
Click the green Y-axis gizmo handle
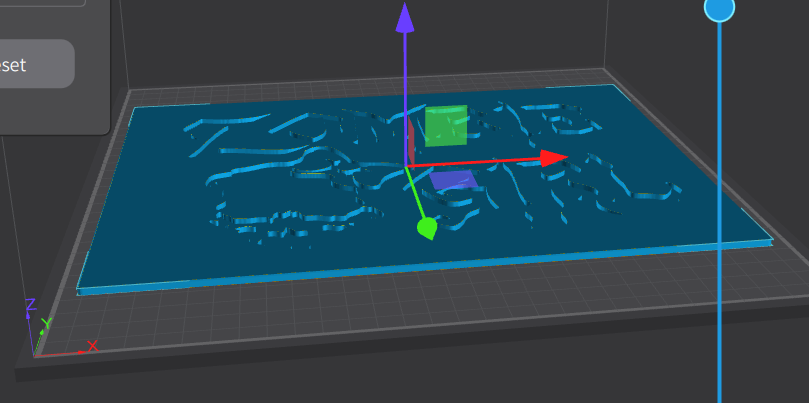(427, 229)
